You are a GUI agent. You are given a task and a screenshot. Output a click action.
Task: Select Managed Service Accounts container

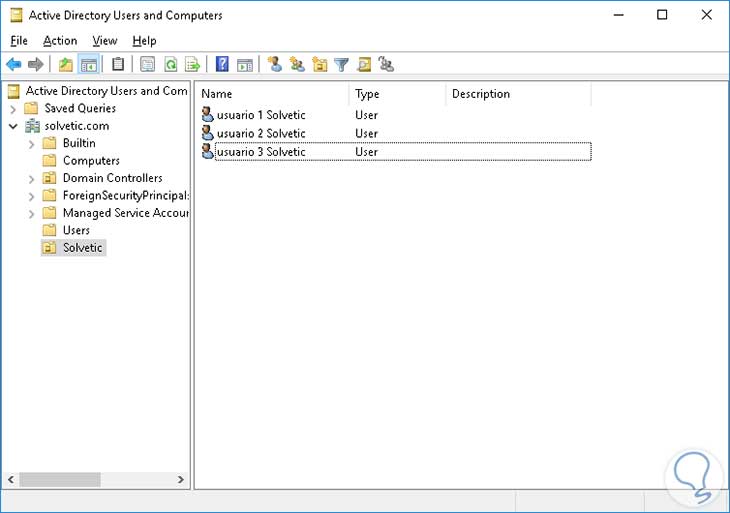coord(126,213)
